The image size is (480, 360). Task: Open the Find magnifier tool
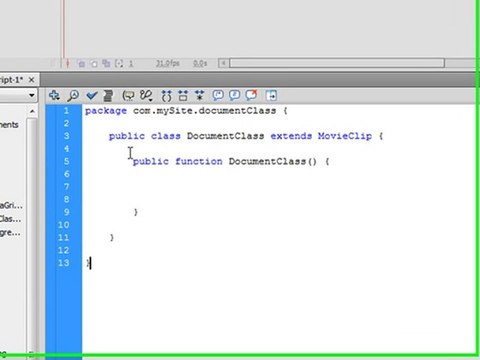click(x=73, y=96)
